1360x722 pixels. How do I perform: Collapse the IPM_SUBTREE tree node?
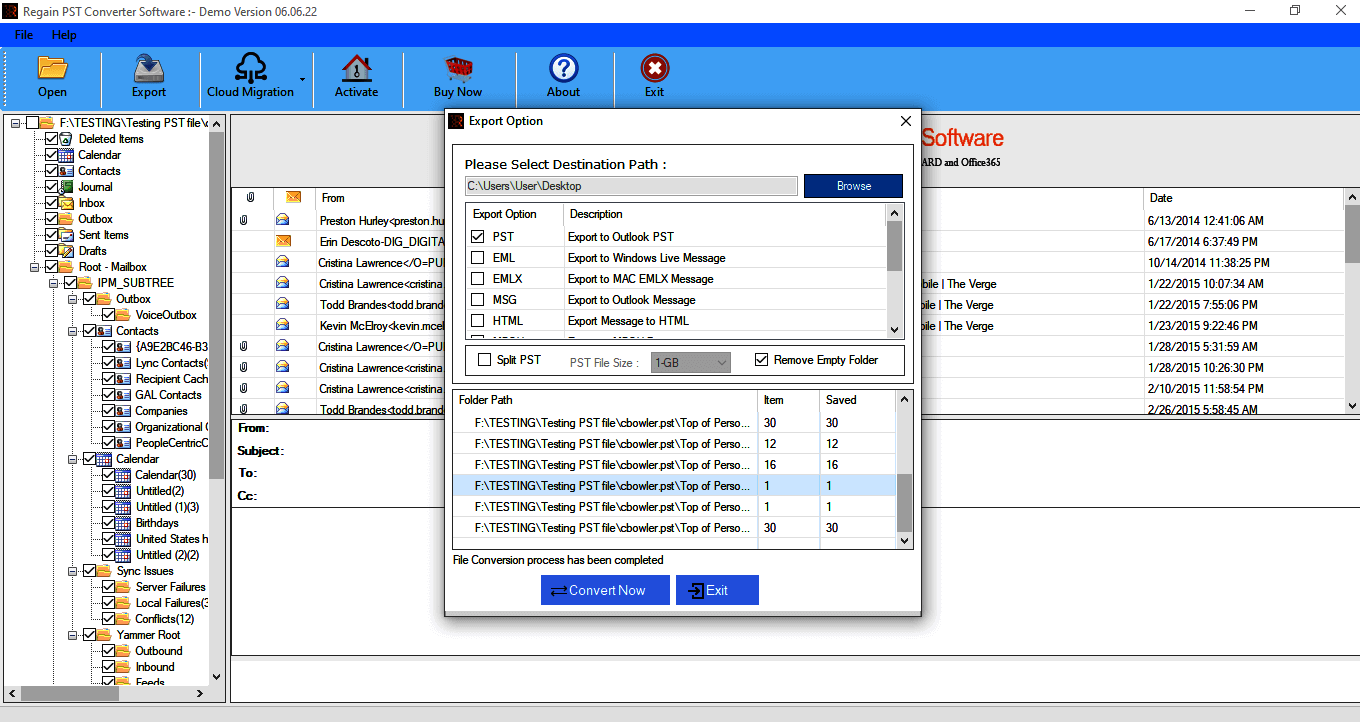click(x=55, y=283)
